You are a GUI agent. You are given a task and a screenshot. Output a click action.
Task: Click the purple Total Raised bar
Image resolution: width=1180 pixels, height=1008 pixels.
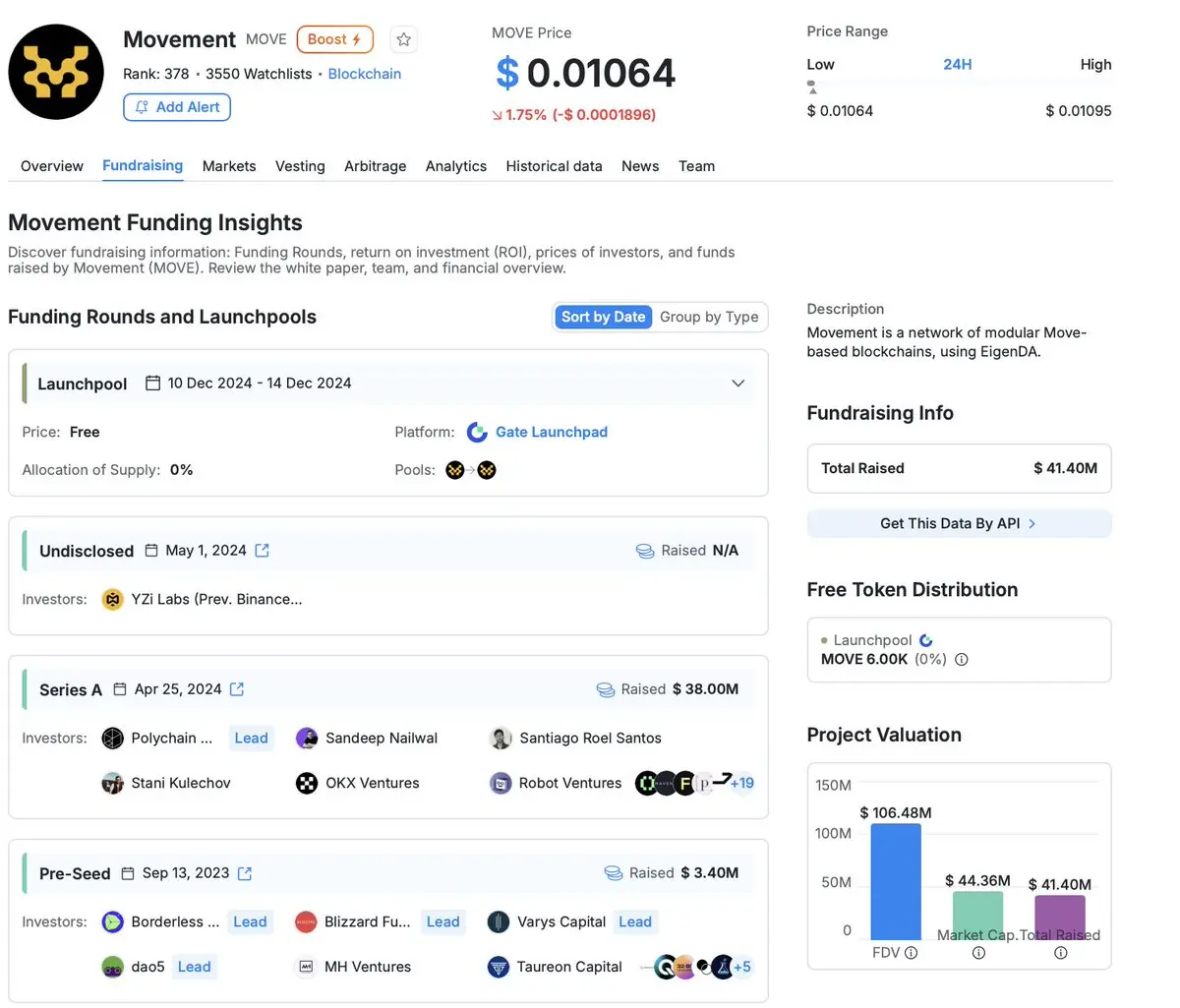point(1060,918)
